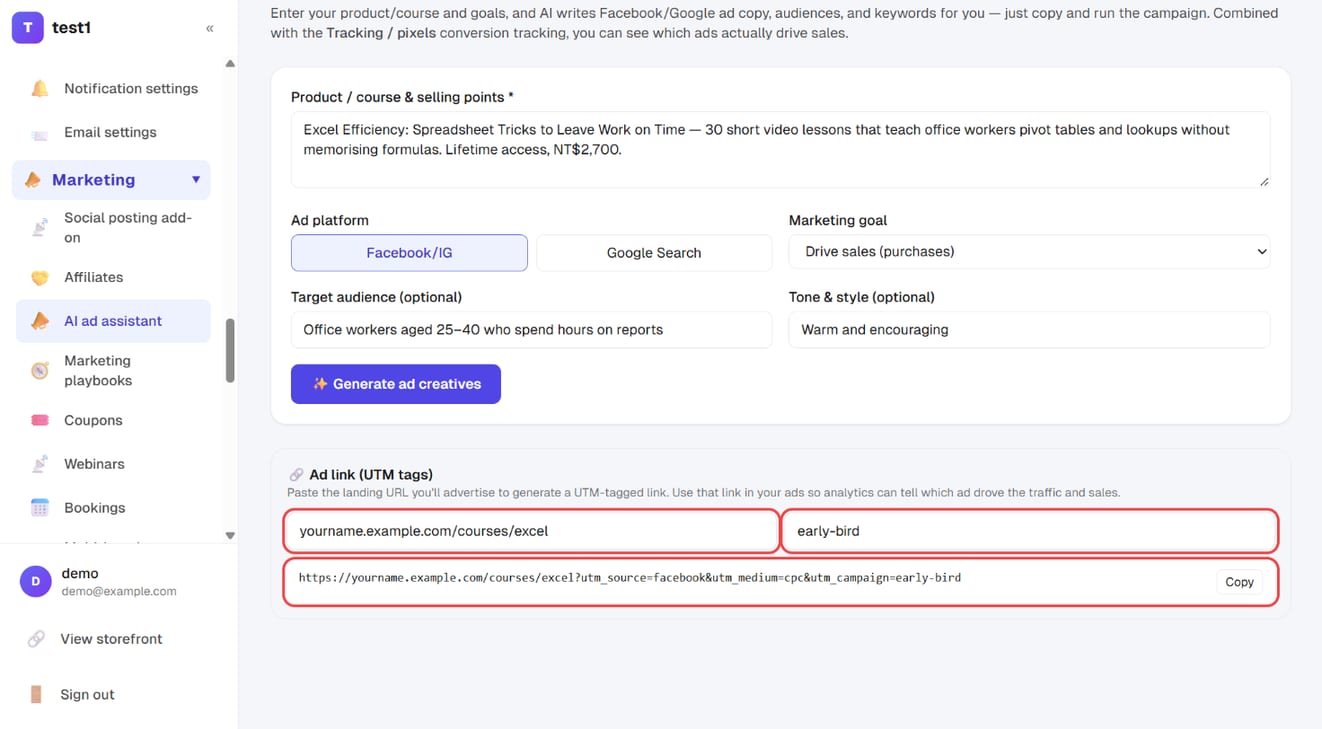Click the generated UTM link text
Image resolution: width=1322 pixels, height=729 pixels.
coord(630,578)
